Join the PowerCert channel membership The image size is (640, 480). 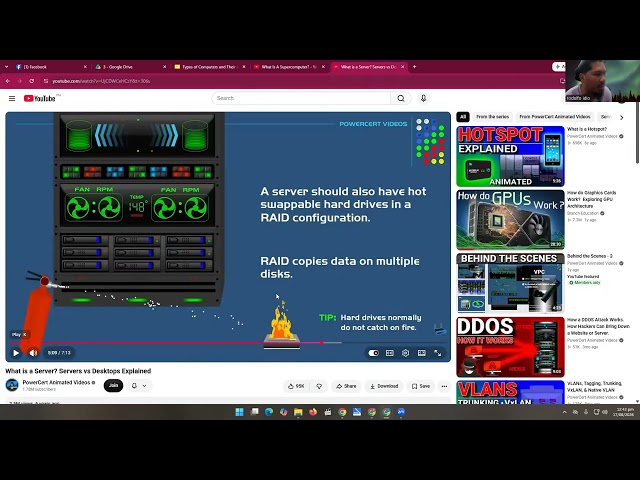pos(113,385)
